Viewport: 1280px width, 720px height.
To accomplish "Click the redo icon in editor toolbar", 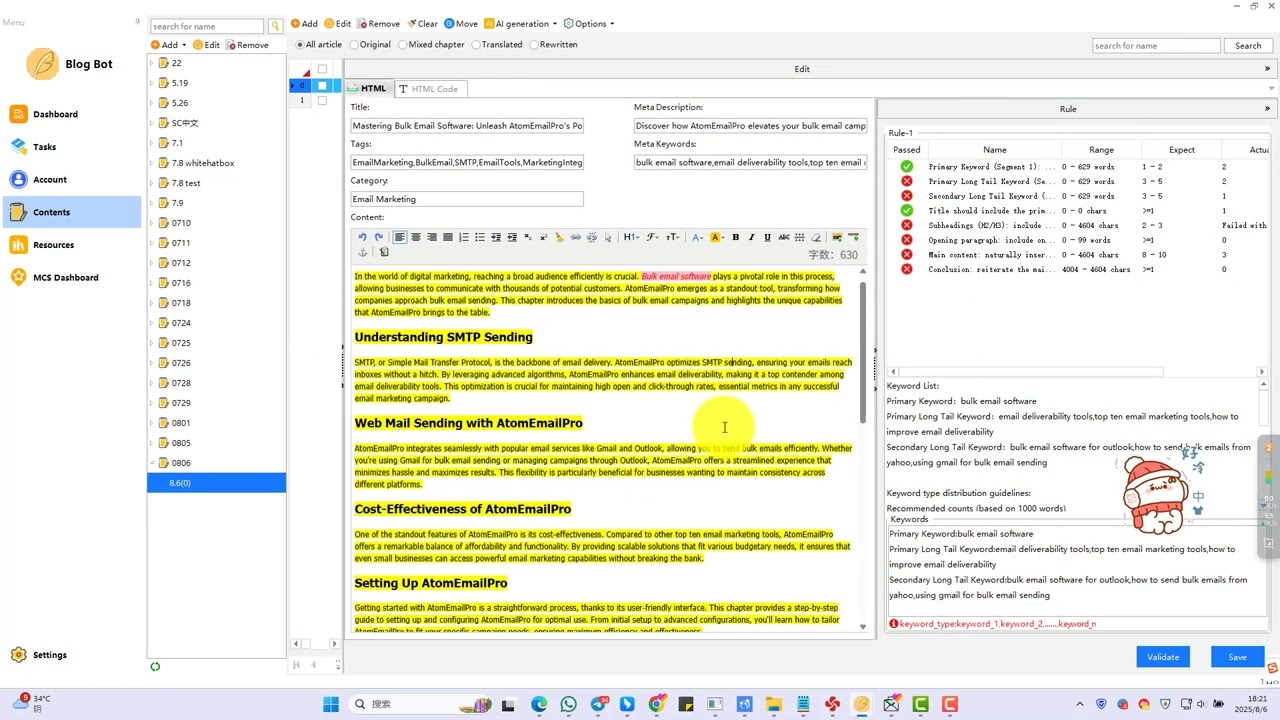I will (x=378, y=237).
